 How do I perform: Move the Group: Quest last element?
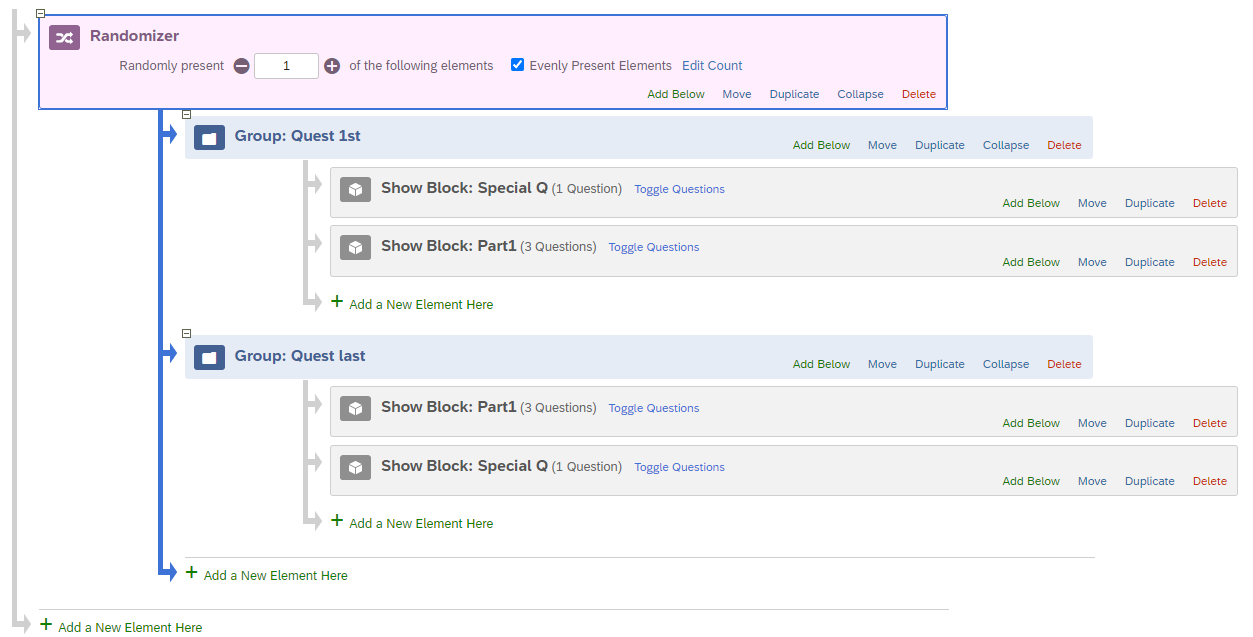(x=882, y=364)
